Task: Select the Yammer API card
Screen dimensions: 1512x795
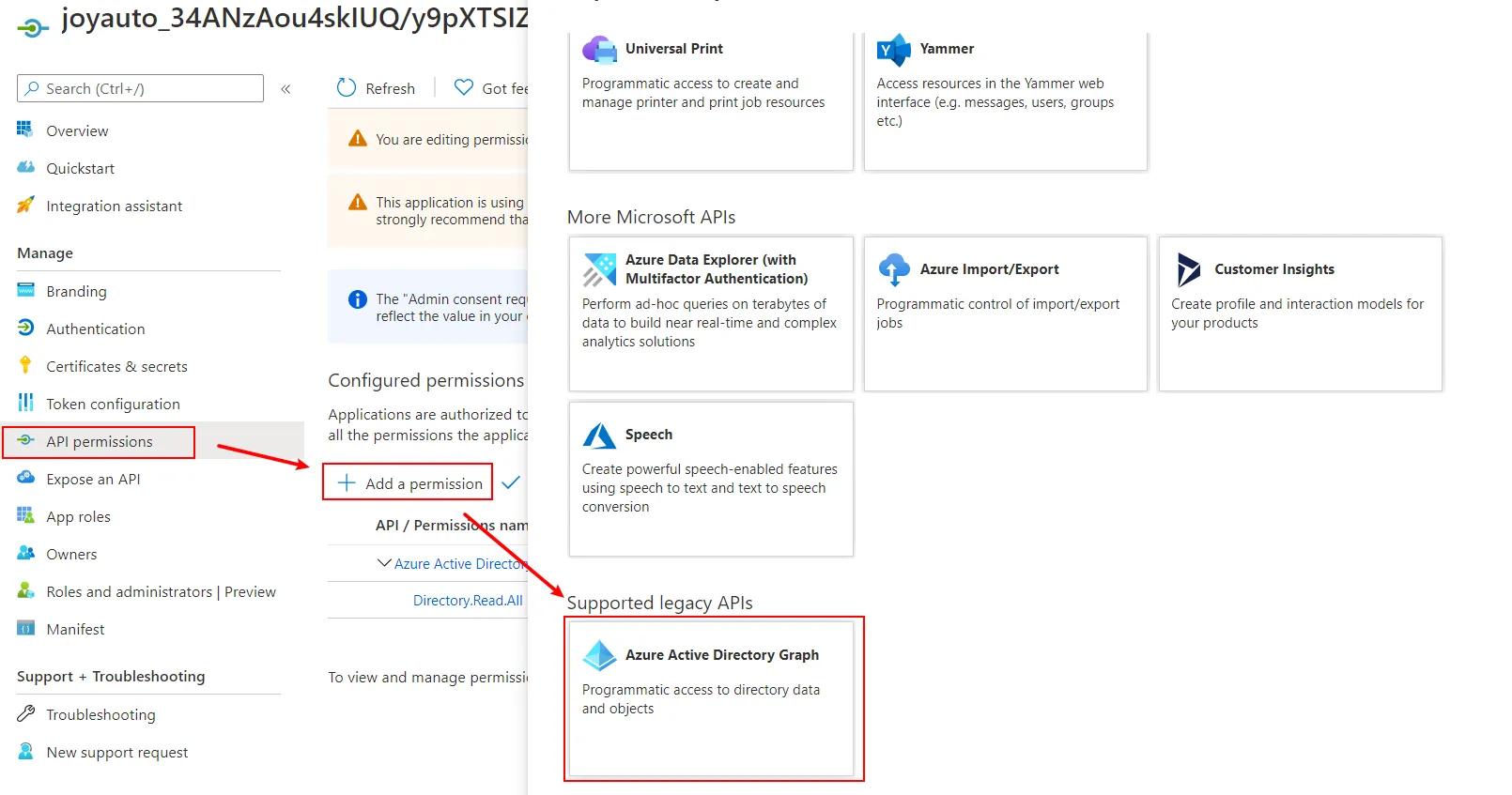Action: point(1005,100)
